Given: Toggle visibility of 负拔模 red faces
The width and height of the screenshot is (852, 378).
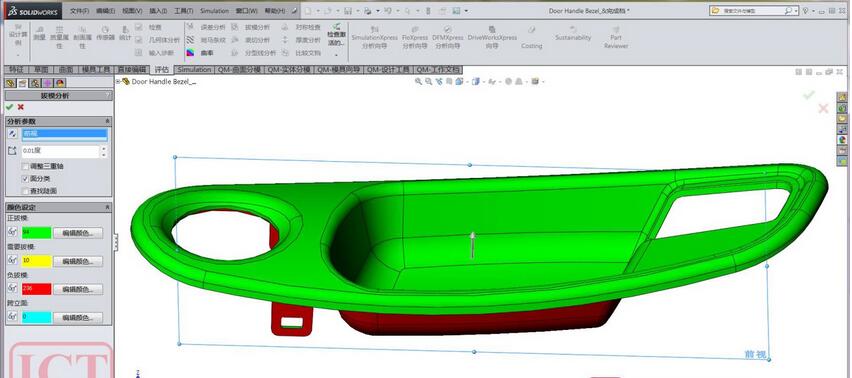Looking at the screenshot, I should coord(12,289).
